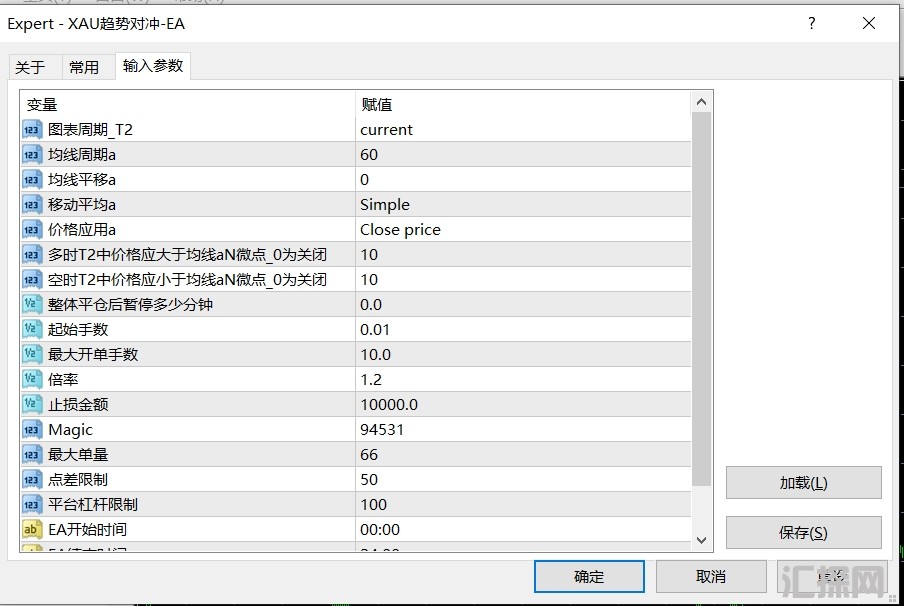Click the icon beside 起始手数

tap(32, 330)
